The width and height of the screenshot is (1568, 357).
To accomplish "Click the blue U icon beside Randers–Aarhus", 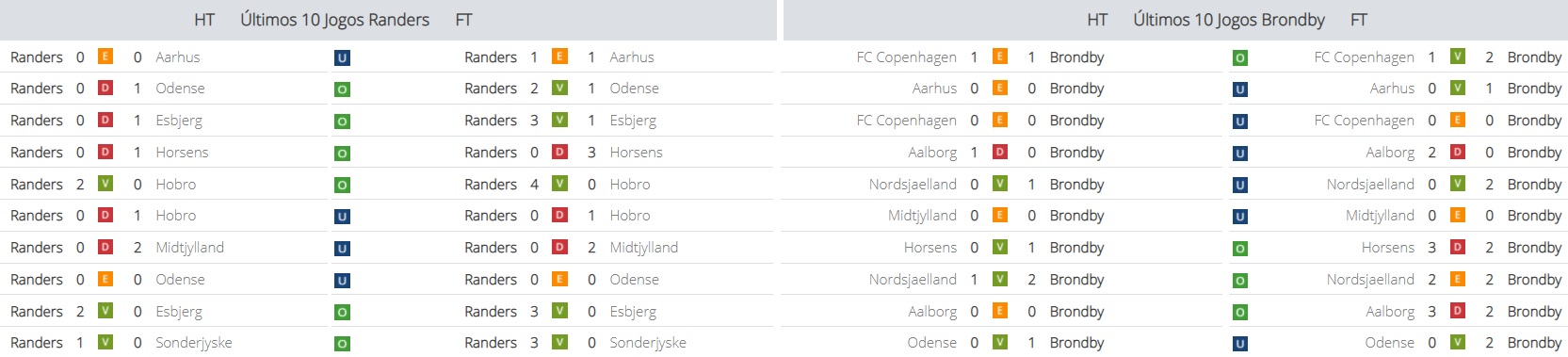I will pyautogui.click(x=342, y=58).
